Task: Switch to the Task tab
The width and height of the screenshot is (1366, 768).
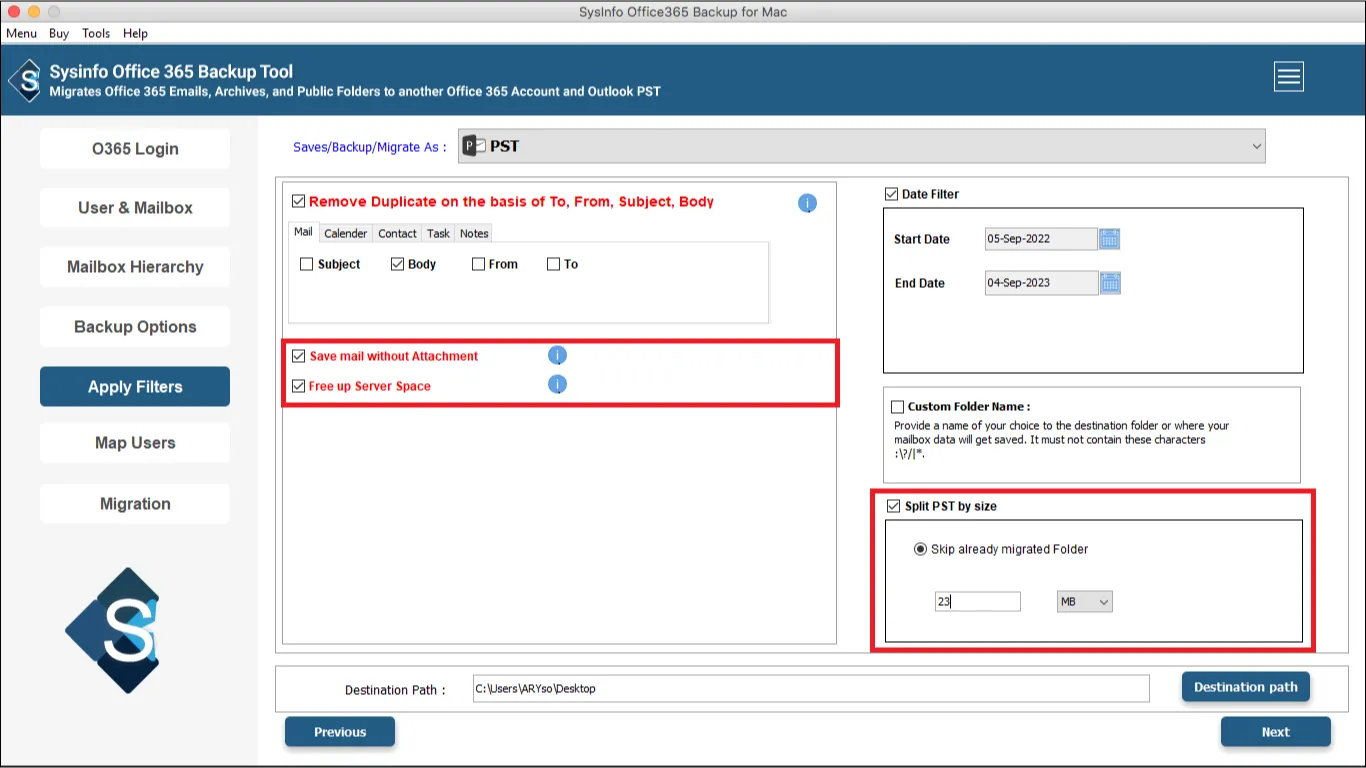Action: [x=438, y=233]
